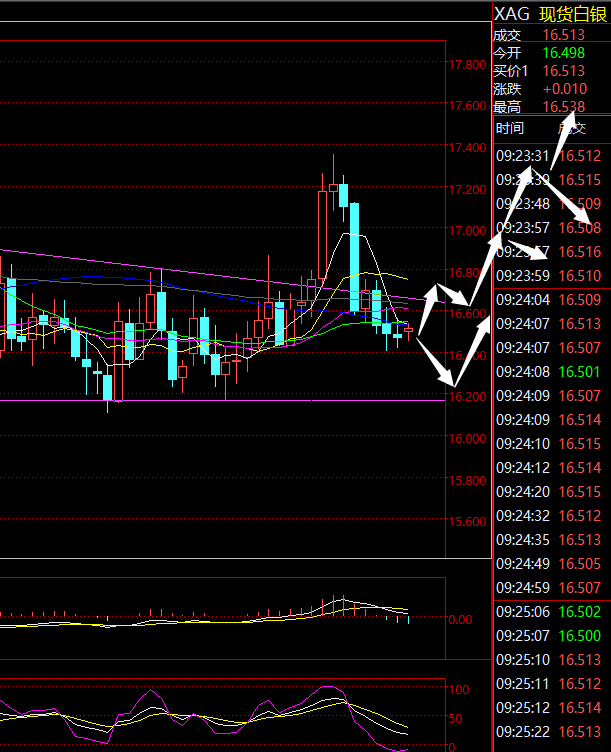
Task: Click the 100 level on oscillator axis
Action: 460,690
